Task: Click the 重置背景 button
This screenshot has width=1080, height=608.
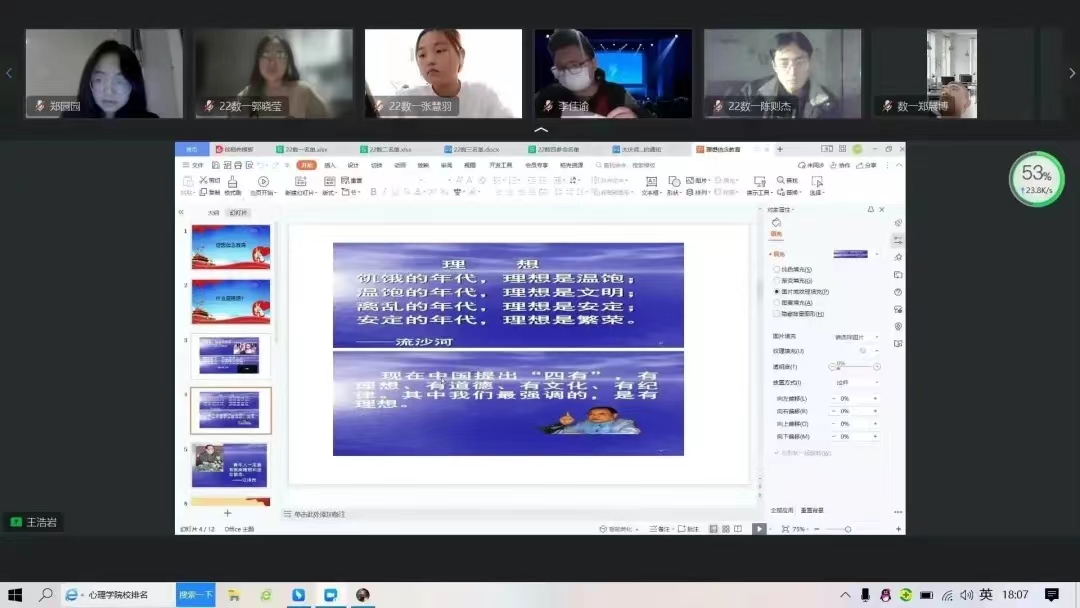Action: [812, 510]
